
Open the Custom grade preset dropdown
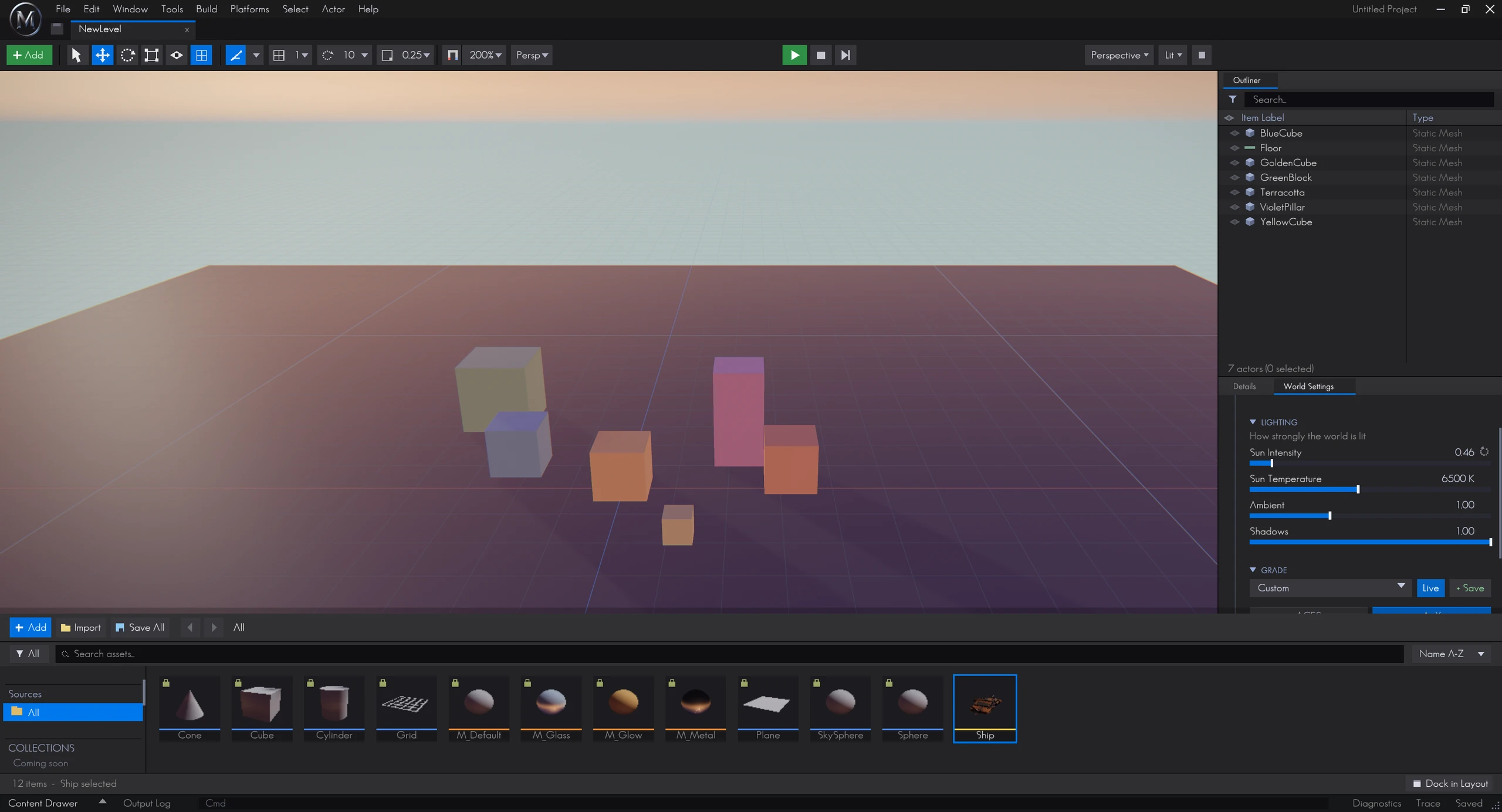tap(1331, 588)
